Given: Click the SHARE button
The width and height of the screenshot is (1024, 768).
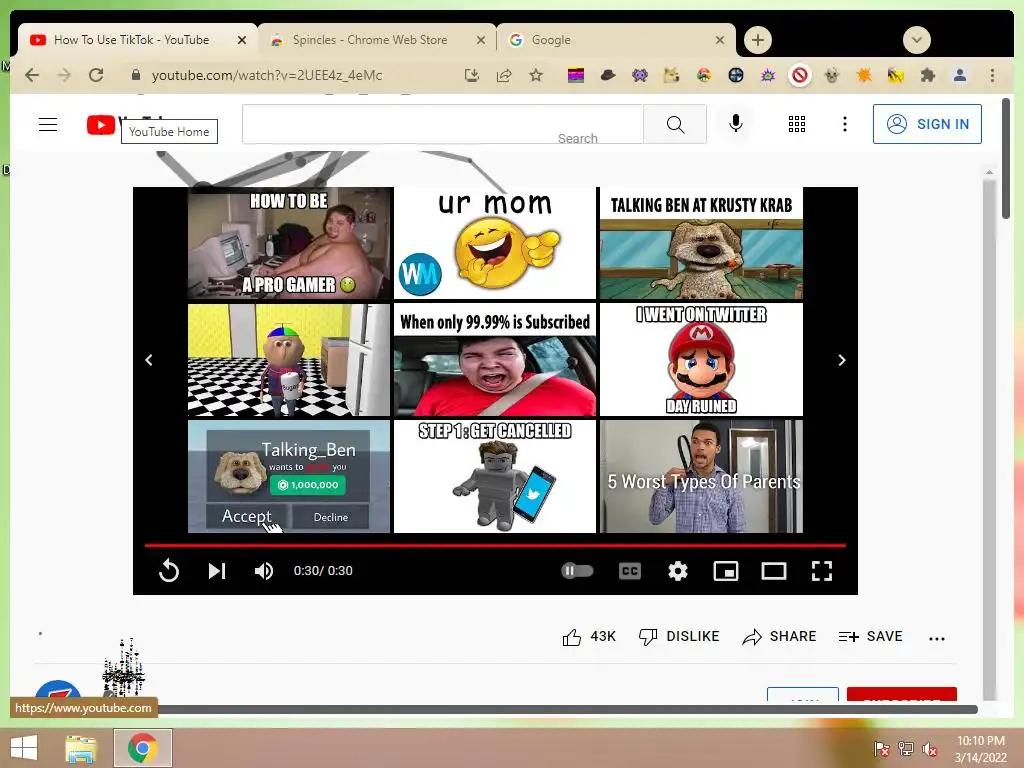Looking at the screenshot, I should [779, 637].
